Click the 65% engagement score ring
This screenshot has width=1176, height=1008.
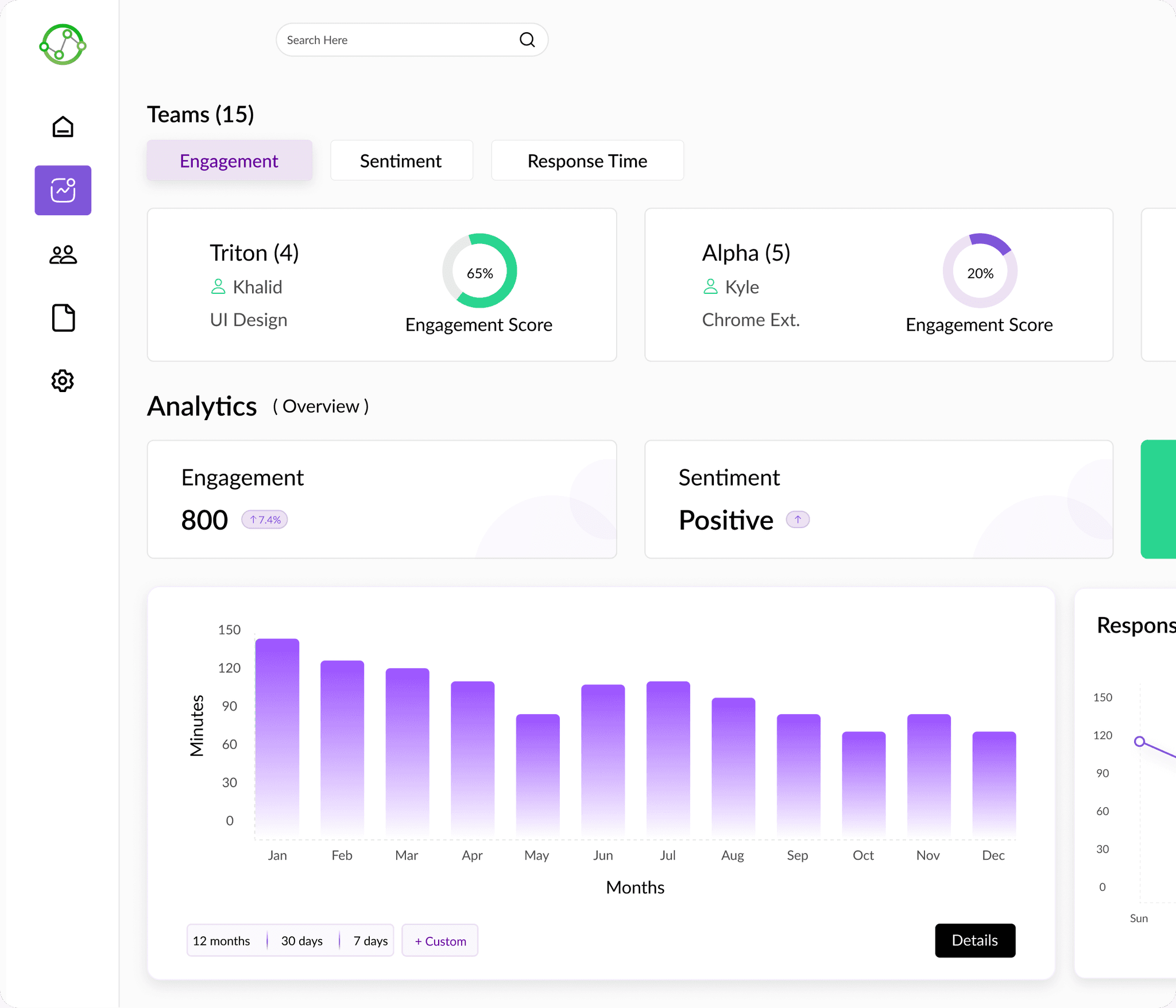point(480,271)
